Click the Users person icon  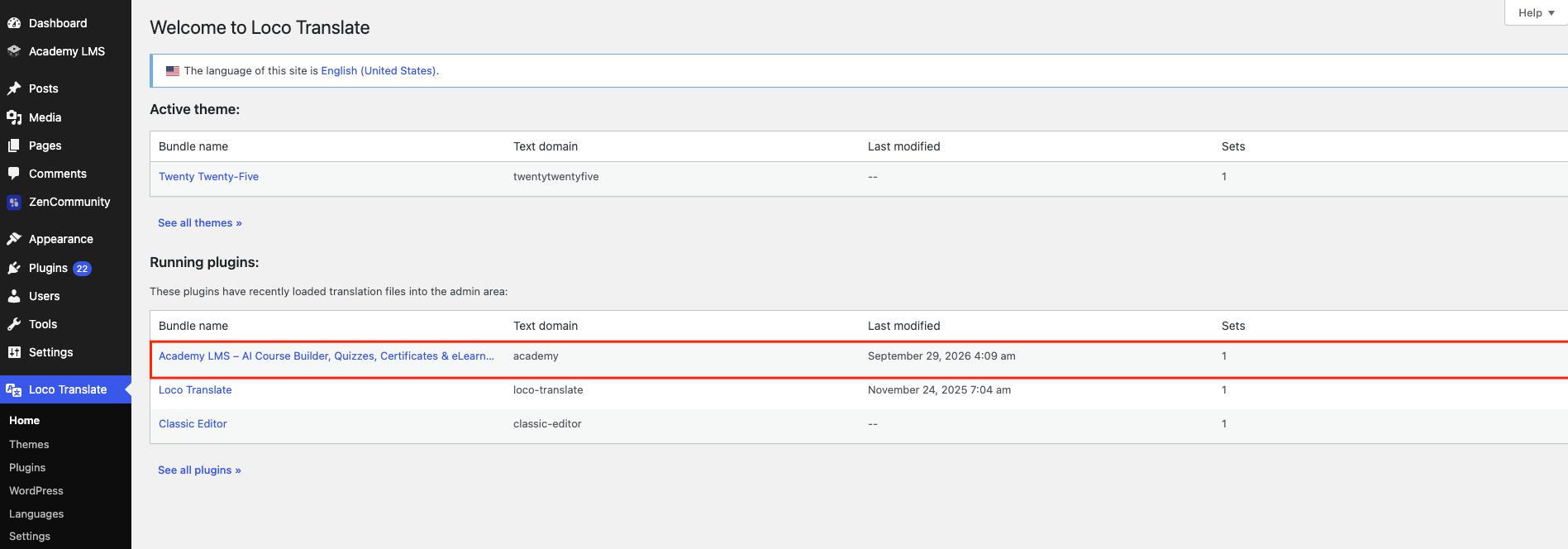[x=14, y=296]
